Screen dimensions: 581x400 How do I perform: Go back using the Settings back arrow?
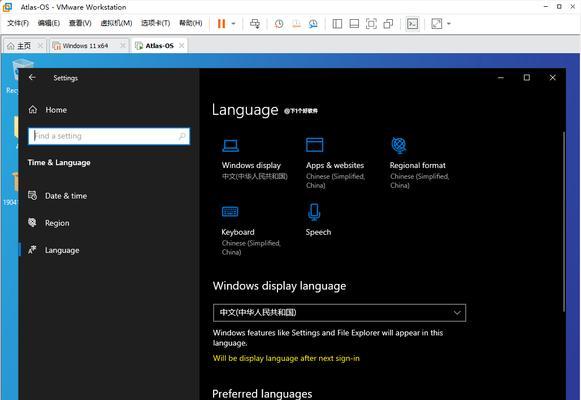pos(32,77)
